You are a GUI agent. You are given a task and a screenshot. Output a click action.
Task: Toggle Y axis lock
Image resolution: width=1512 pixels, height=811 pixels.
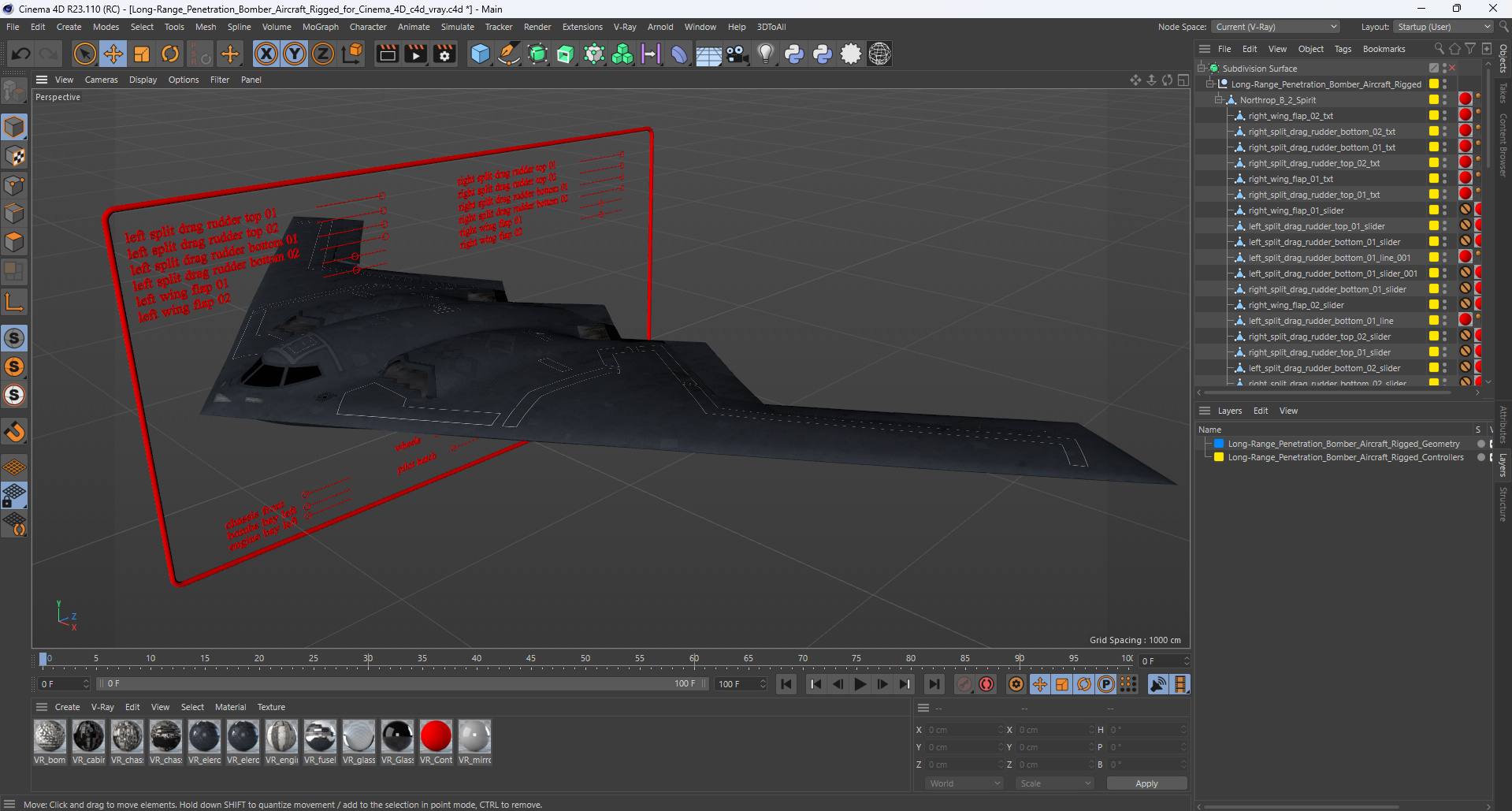tap(295, 54)
